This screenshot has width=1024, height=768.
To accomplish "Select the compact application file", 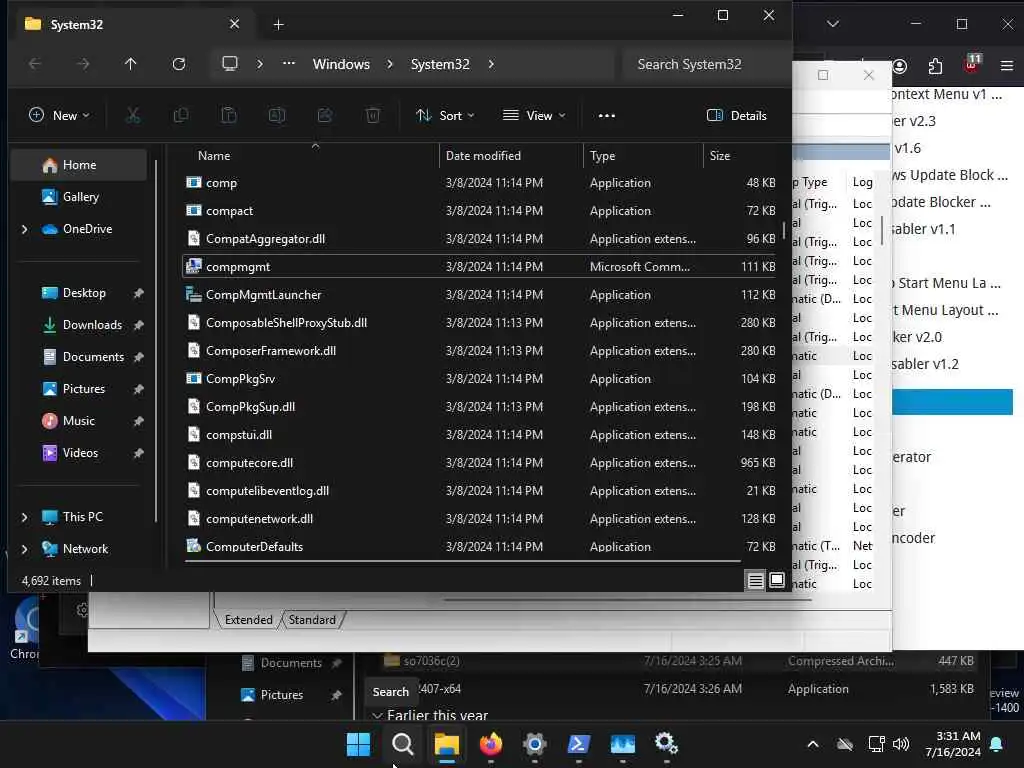I will pos(480,211).
